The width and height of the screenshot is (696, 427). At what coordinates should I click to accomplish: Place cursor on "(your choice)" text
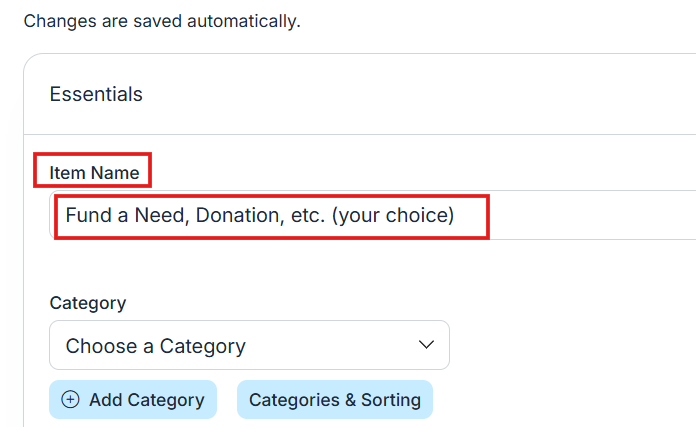click(393, 215)
